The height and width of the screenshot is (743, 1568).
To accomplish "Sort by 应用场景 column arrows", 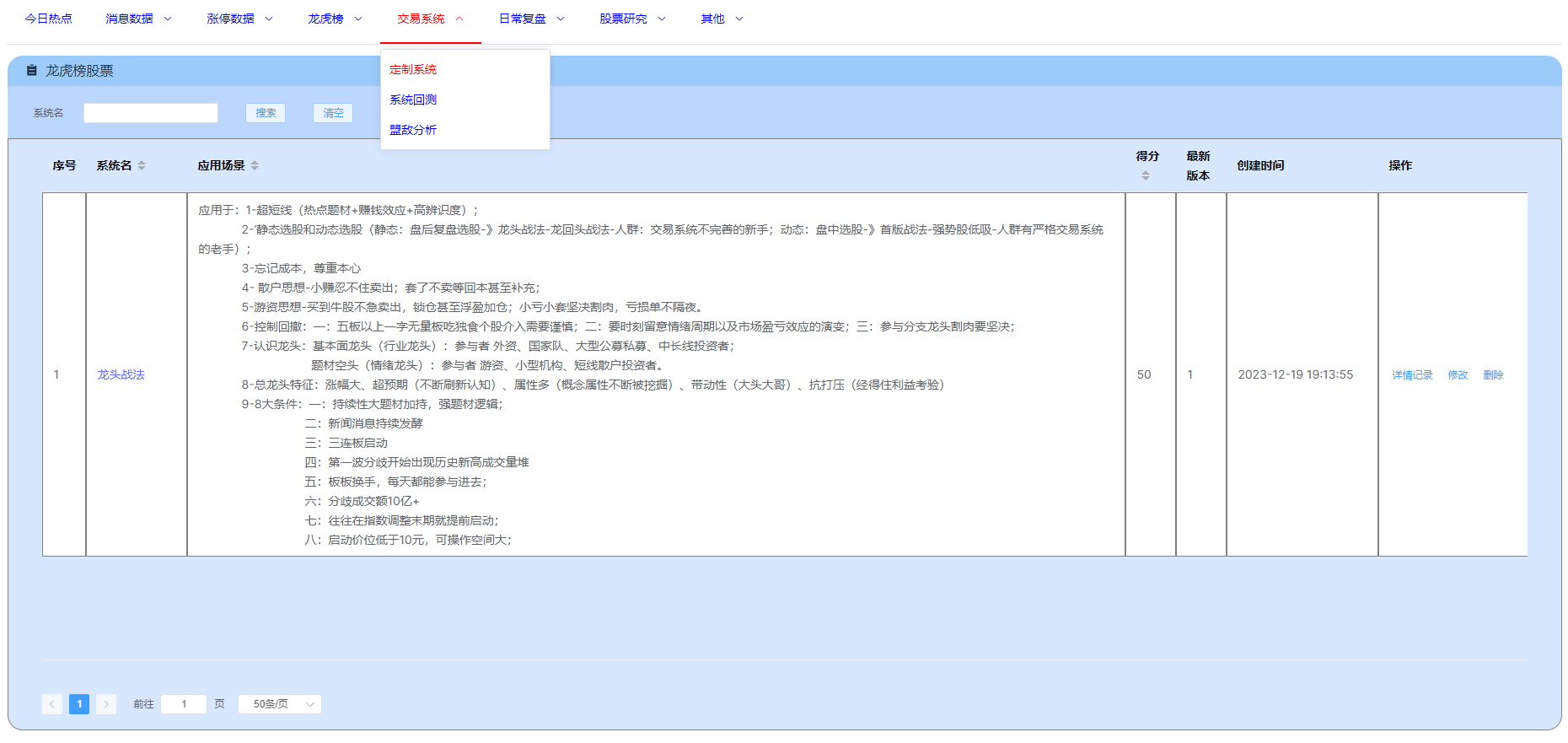I will point(255,165).
